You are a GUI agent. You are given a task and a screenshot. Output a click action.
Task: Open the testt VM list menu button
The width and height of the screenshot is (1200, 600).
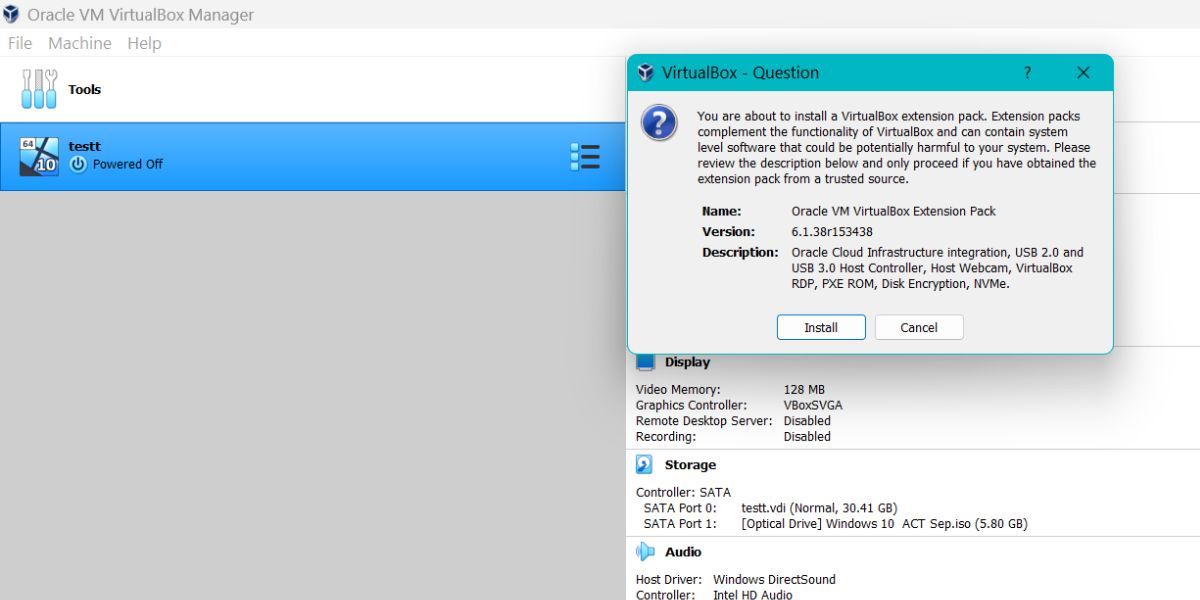point(585,156)
